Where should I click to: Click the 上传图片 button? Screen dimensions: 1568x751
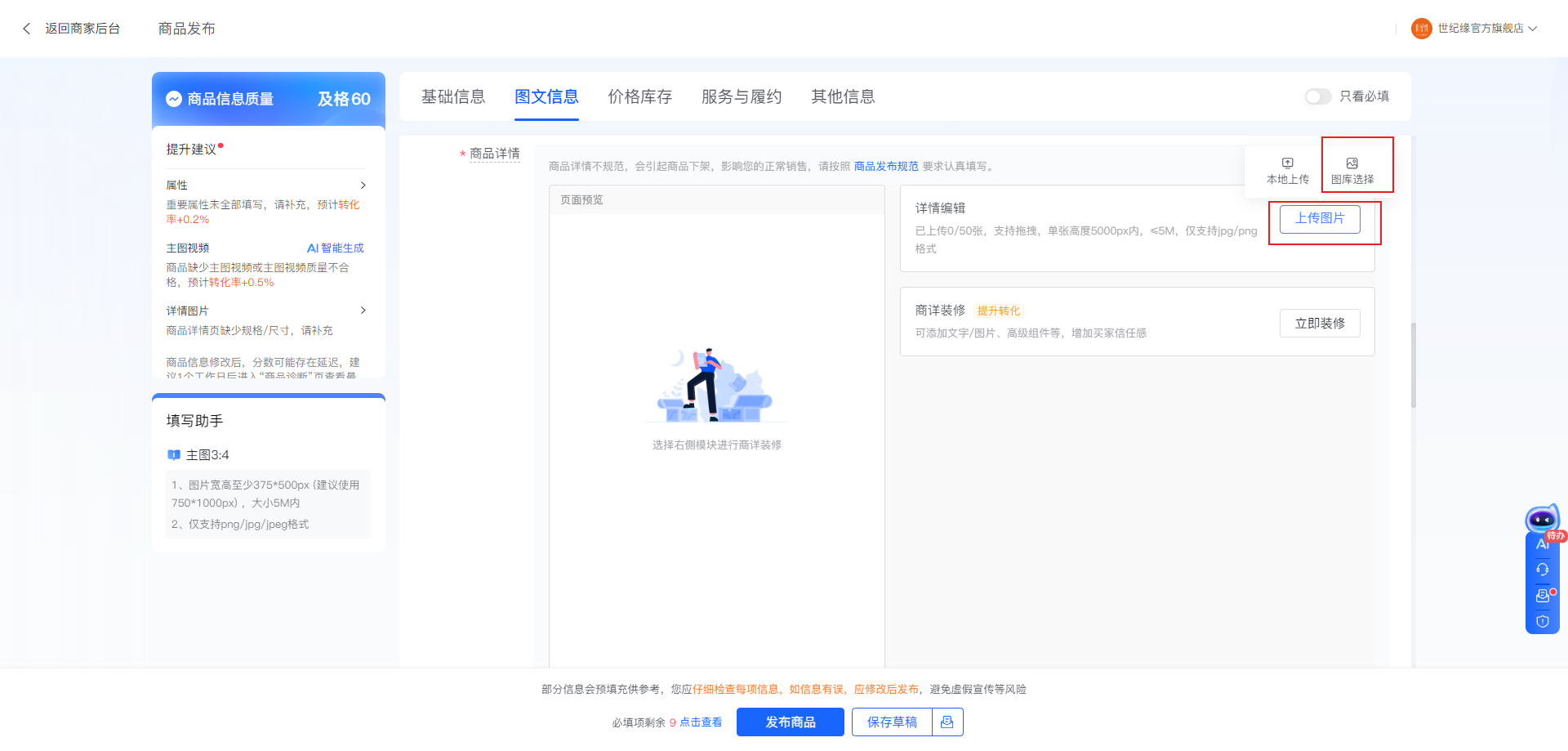pos(1319,219)
